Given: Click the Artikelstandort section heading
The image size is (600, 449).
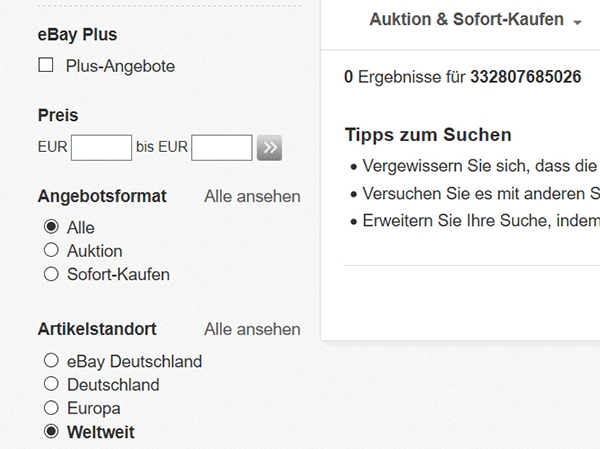Looking at the screenshot, I should [x=97, y=329].
